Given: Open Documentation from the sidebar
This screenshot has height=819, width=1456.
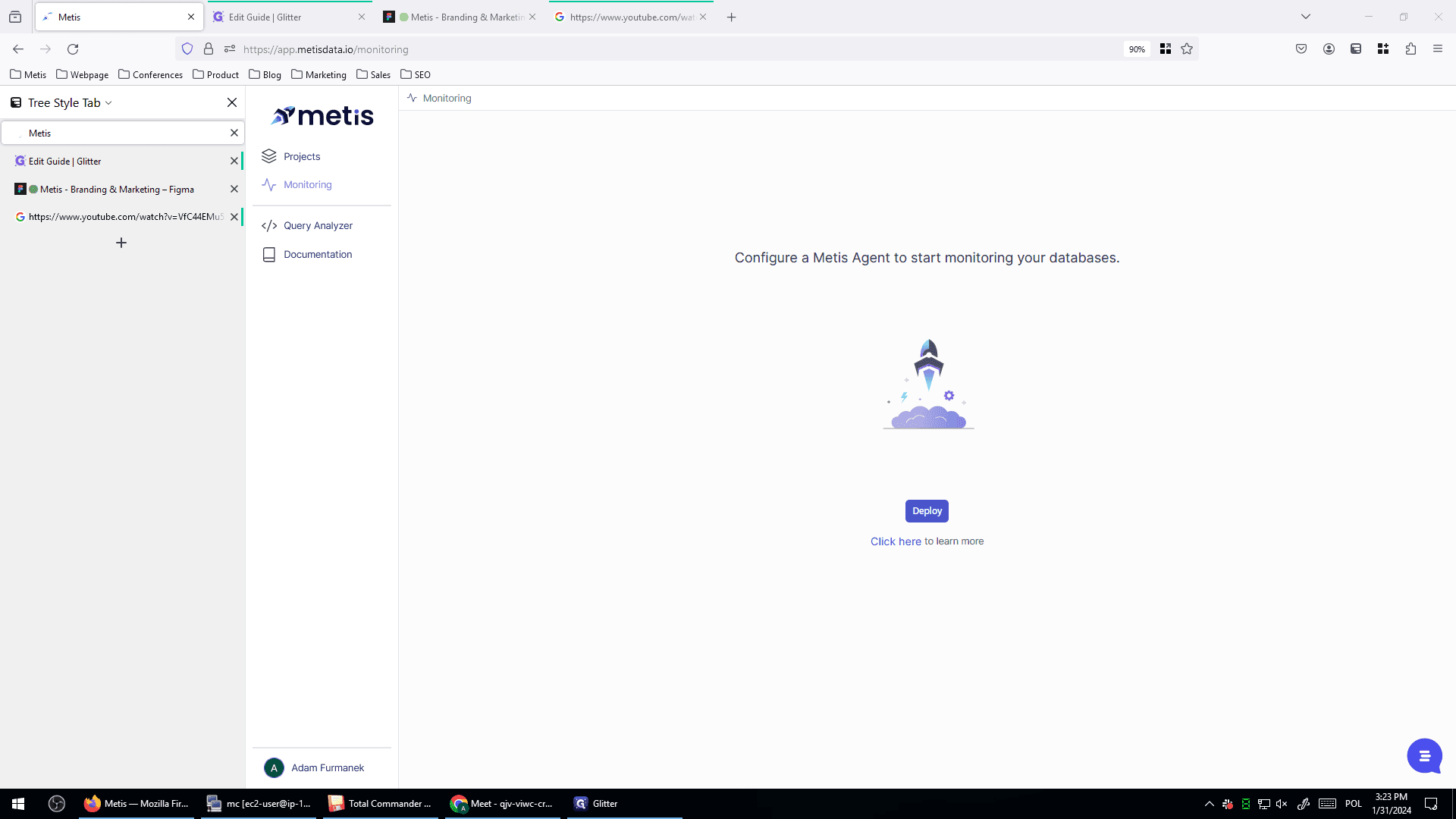Looking at the screenshot, I should click(318, 255).
